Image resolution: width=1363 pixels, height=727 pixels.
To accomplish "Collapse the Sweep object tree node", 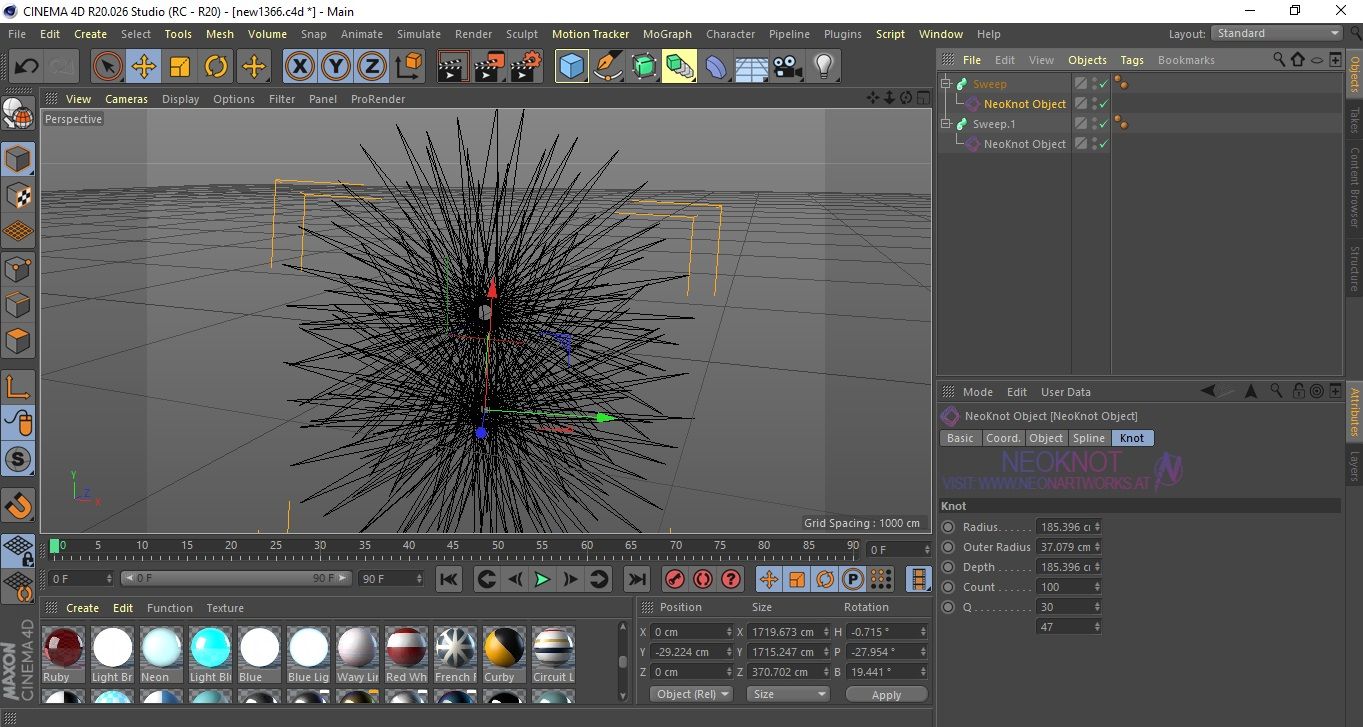I will (x=947, y=84).
